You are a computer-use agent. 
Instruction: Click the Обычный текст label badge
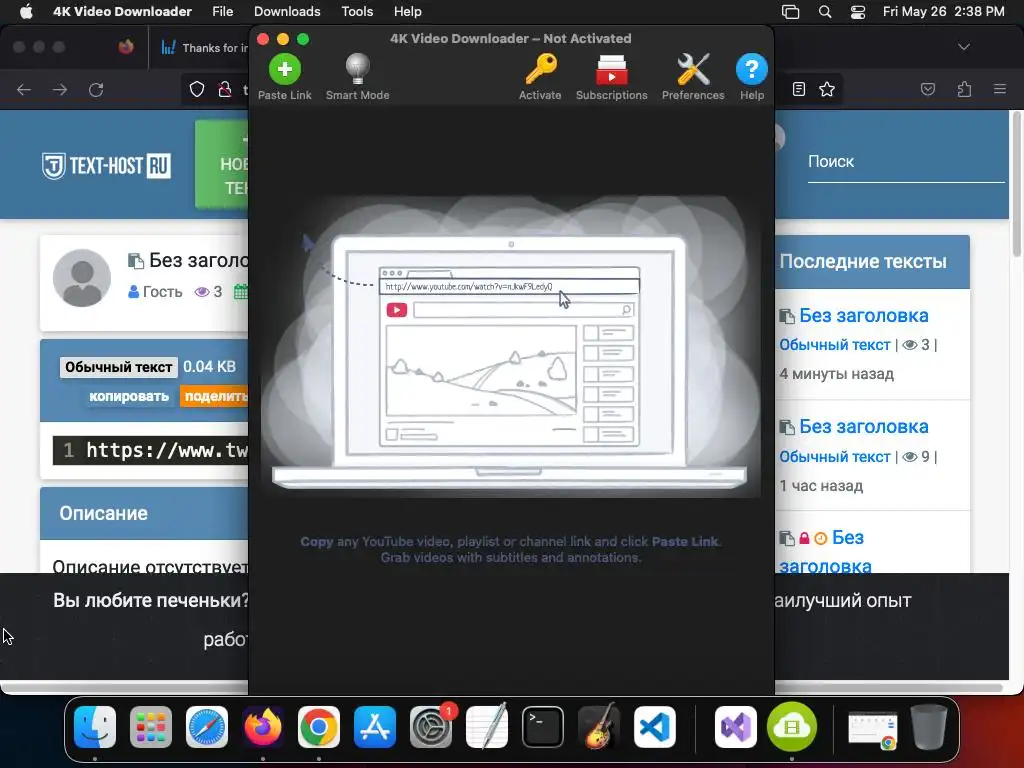click(118, 367)
